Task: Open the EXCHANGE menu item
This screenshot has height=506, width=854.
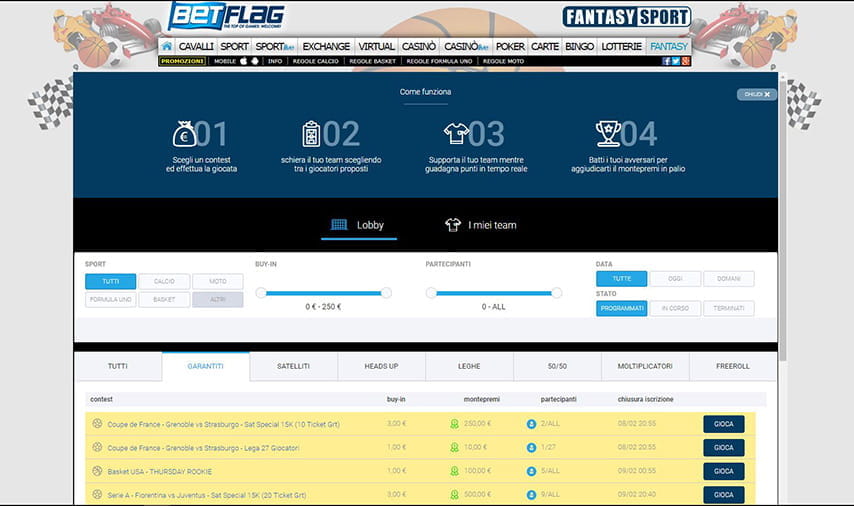Action: click(x=326, y=46)
